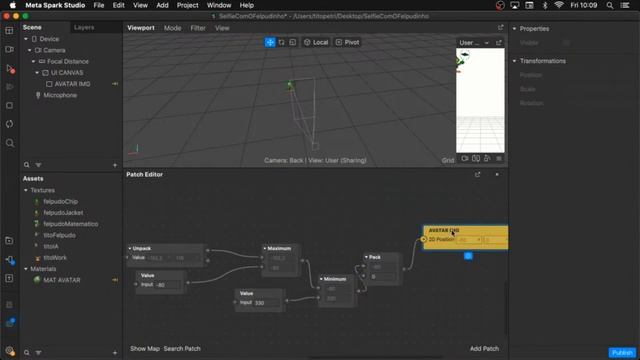Image resolution: width=640 pixels, height=360 pixels.
Task: Collapse the Camera tree node
Action: point(29,50)
